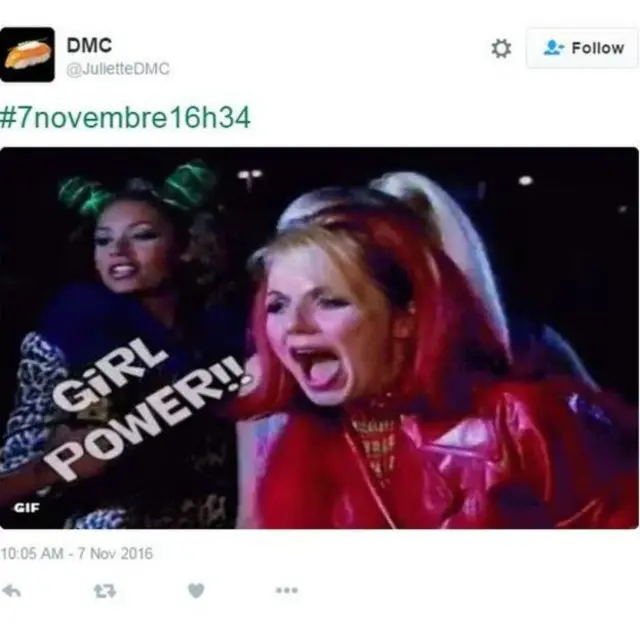
Task: Follow the DMC account
Action: coord(582,48)
